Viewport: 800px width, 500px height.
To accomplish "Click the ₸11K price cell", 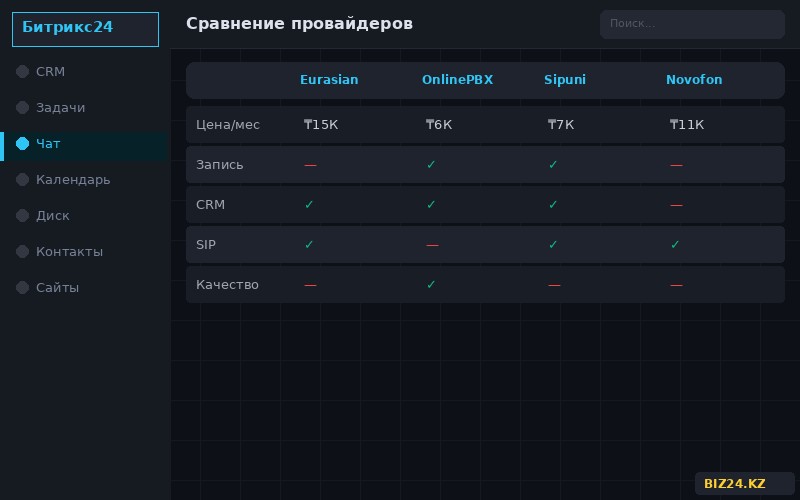I will (687, 124).
